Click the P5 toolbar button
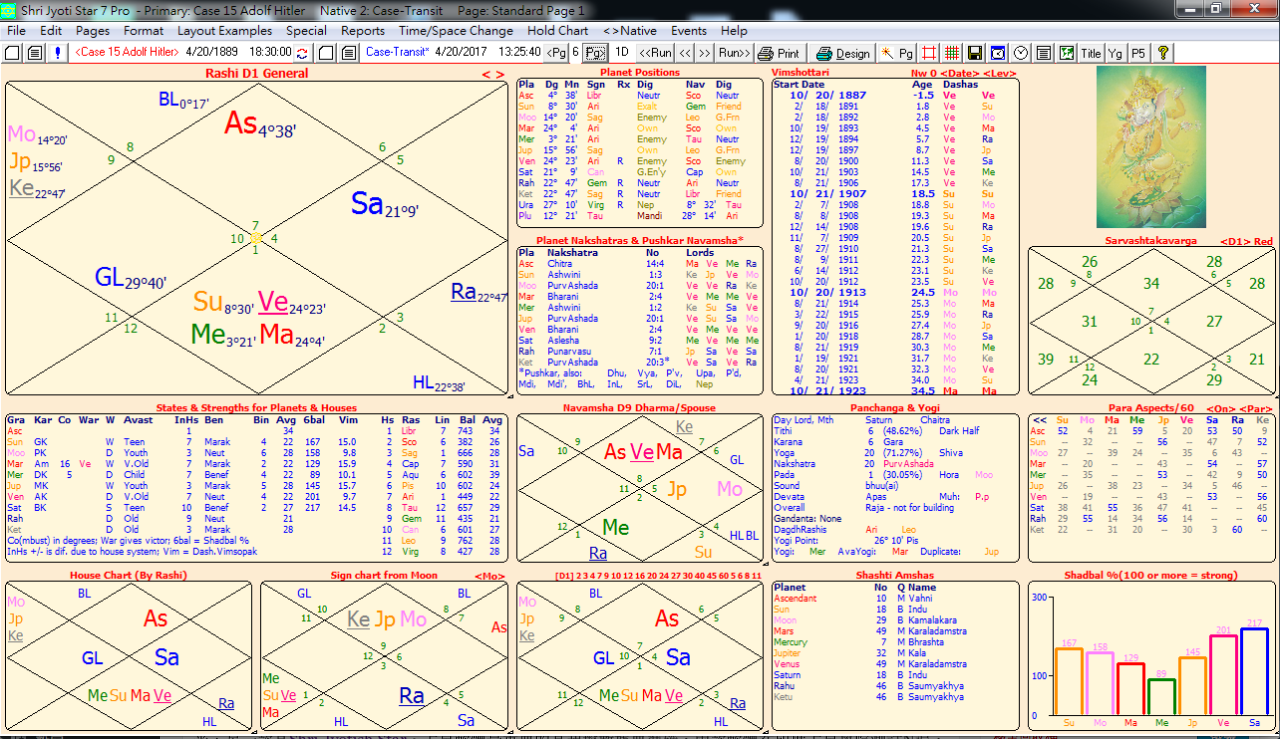Screen dimensions: 1280x739 (x=1139, y=52)
